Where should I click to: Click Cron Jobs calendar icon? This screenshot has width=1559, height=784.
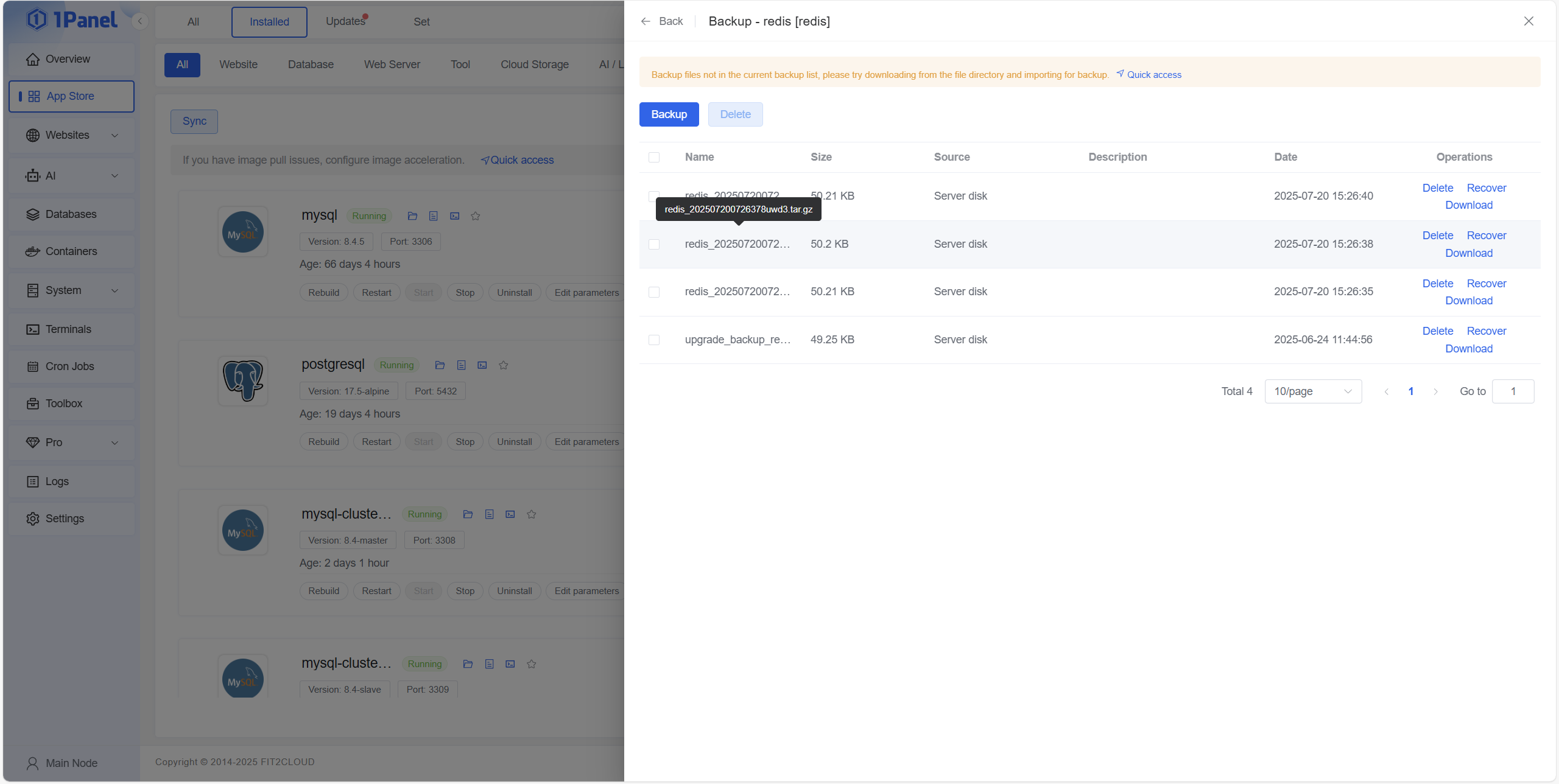pyautogui.click(x=33, y=366)
